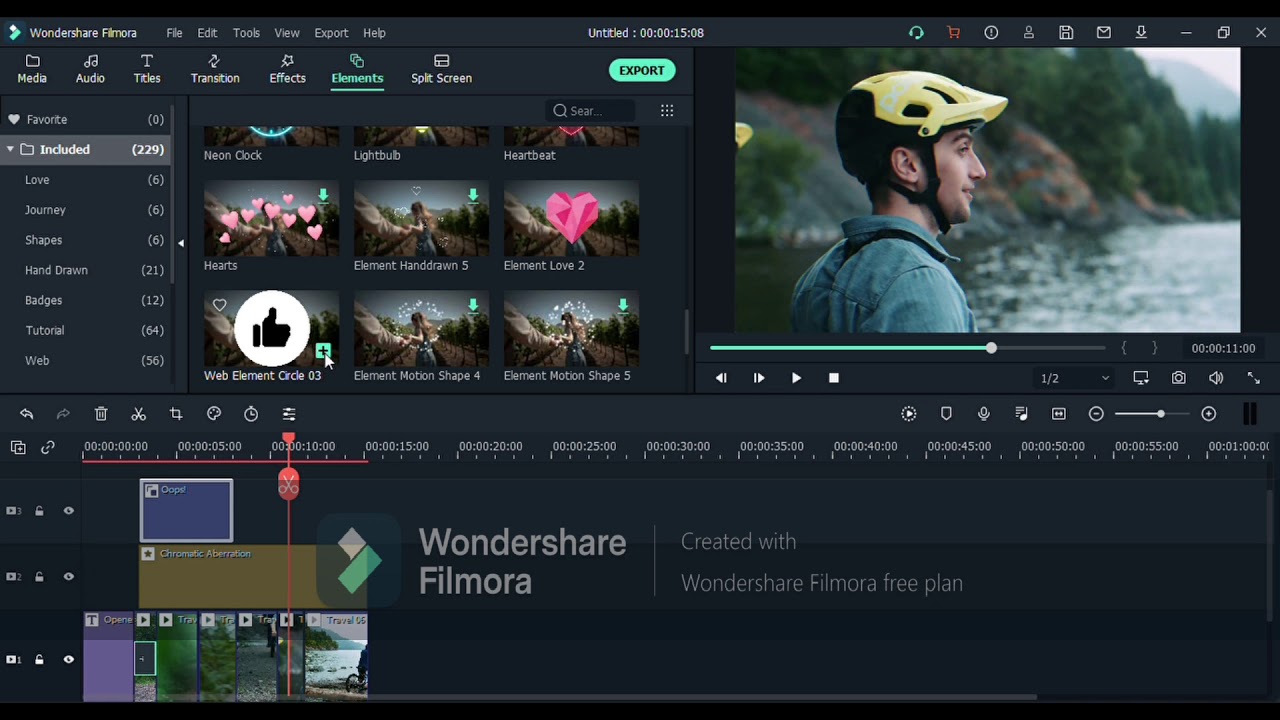
Task: Collapse the left category panel arrow
Action: pos(181,243)
